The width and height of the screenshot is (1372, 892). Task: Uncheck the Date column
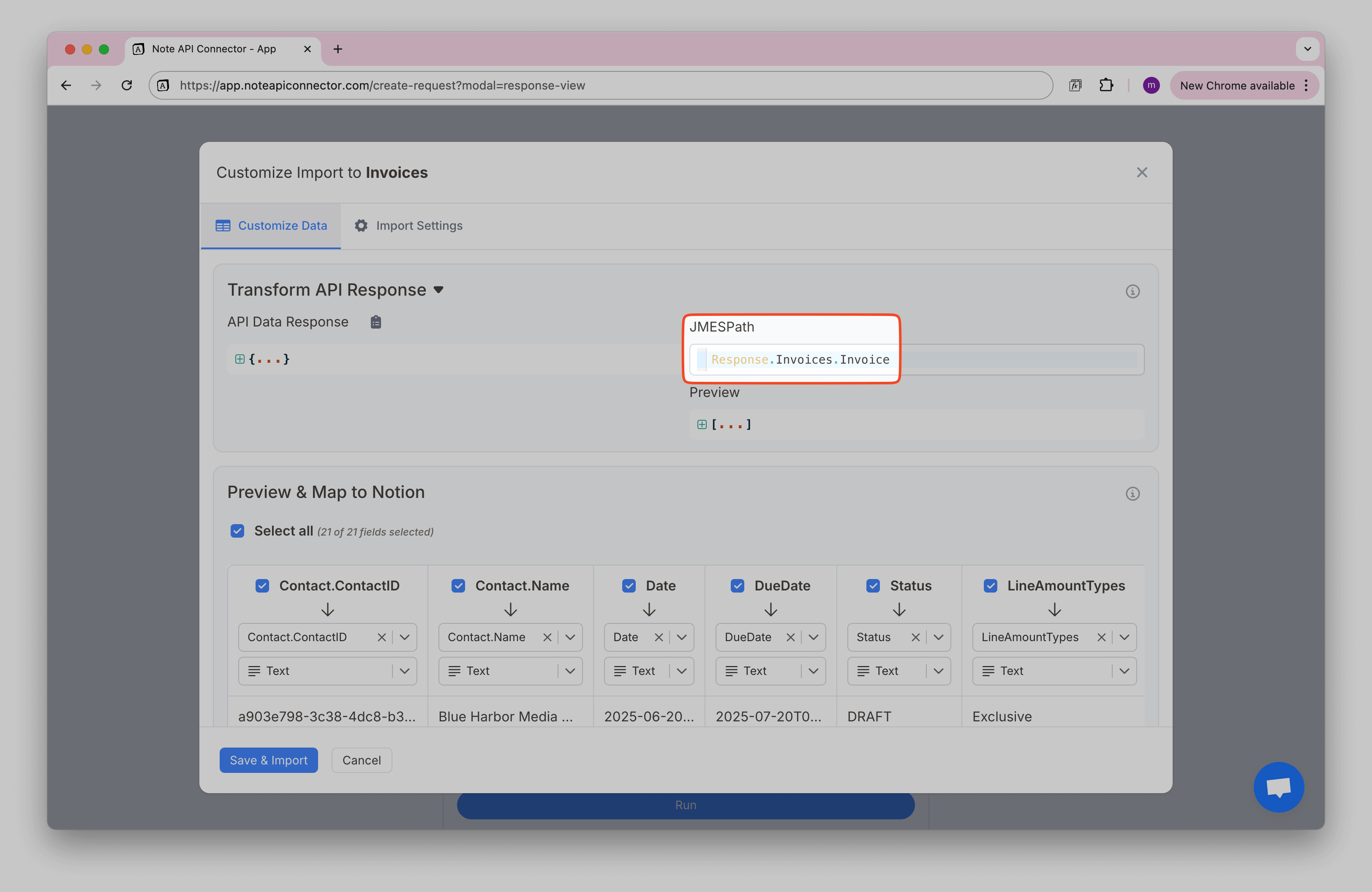click(629, 586)
